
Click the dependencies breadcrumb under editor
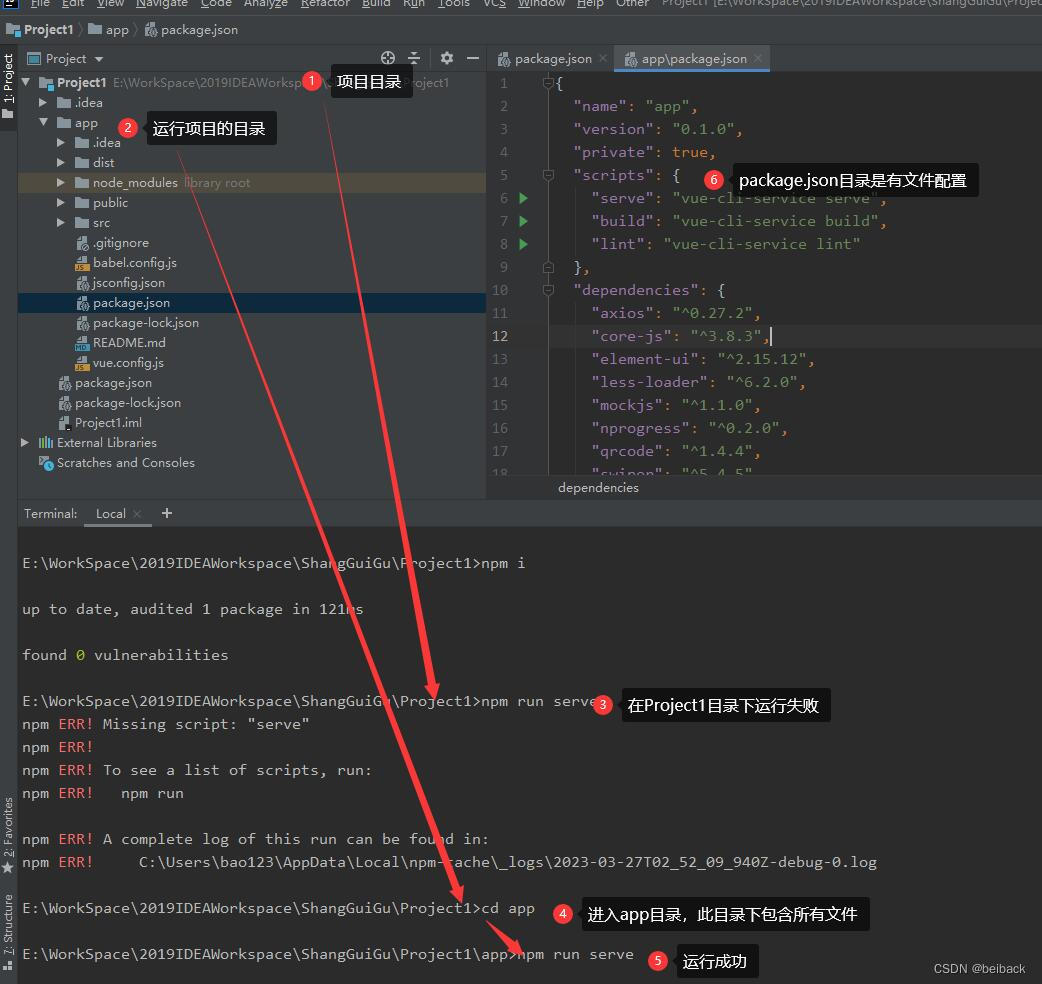tap(598, 488)
